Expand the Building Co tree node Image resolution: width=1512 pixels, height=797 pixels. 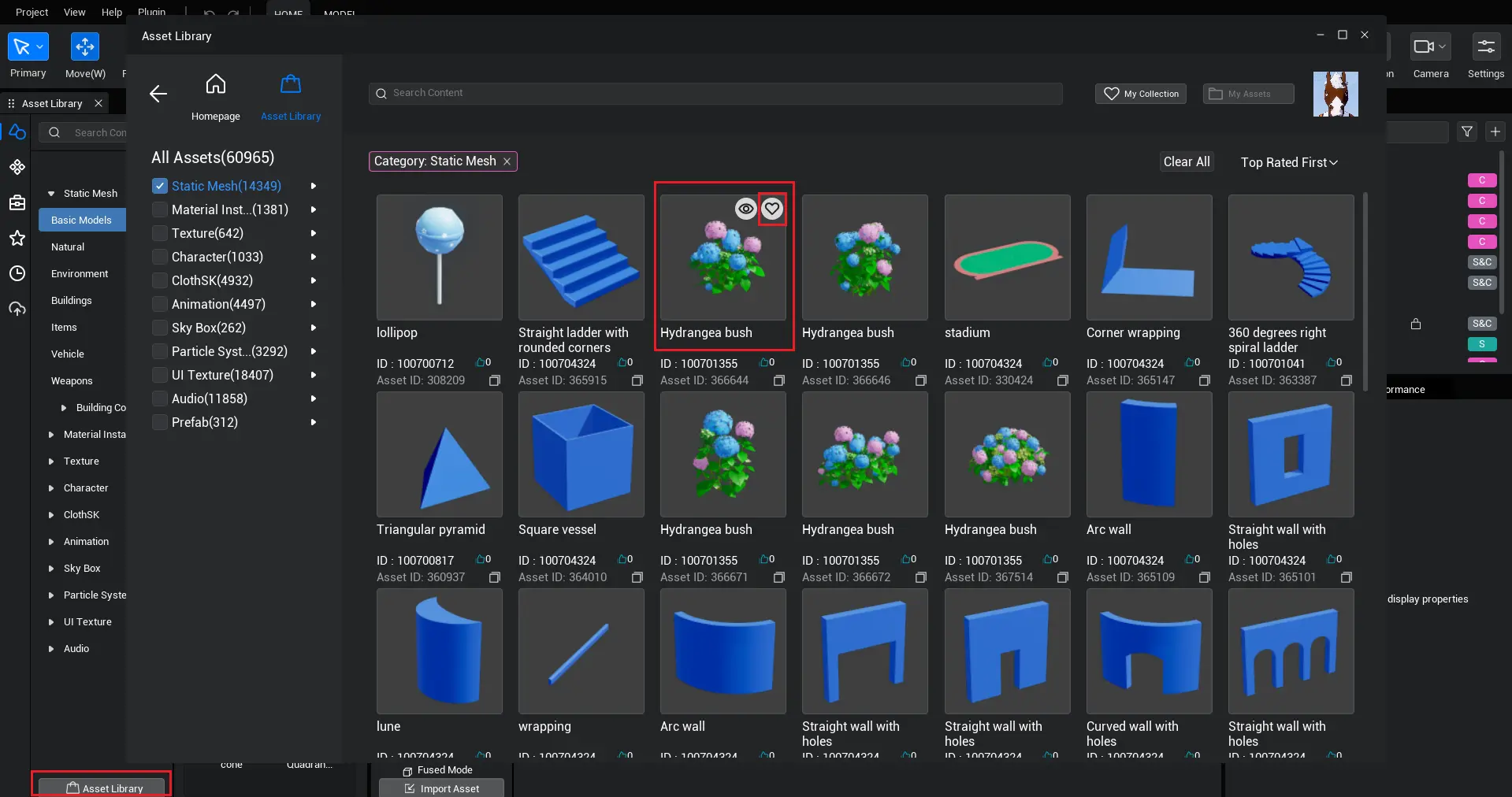click(x=64, y=408)
